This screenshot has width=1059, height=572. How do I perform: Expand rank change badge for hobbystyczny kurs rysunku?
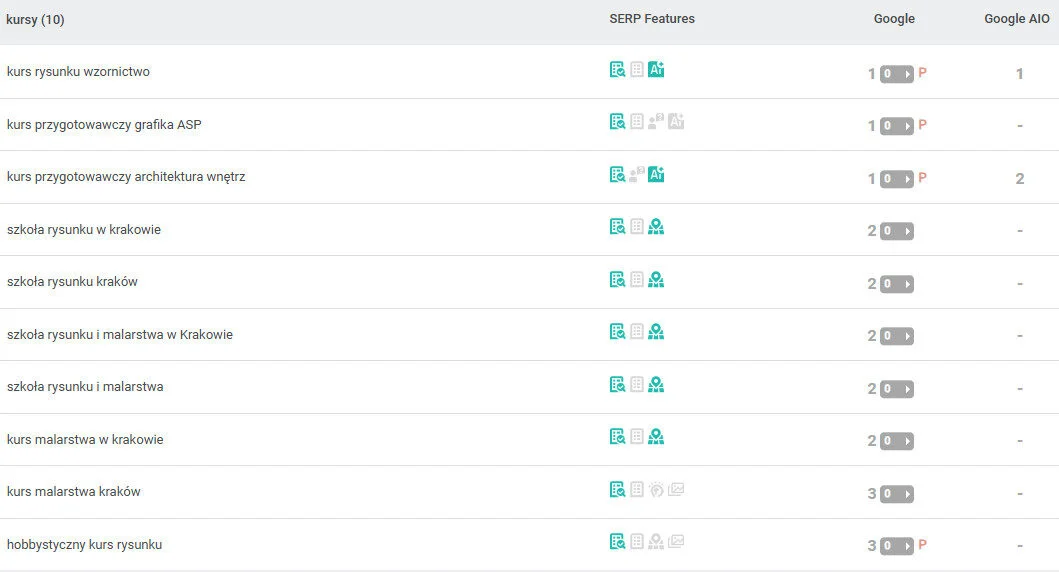[897, 546]
